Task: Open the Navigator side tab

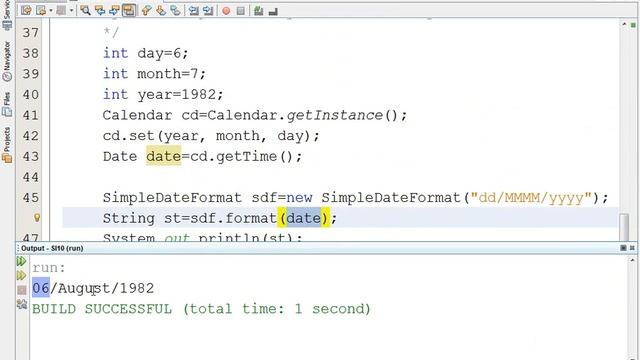Action: point(7,62)
